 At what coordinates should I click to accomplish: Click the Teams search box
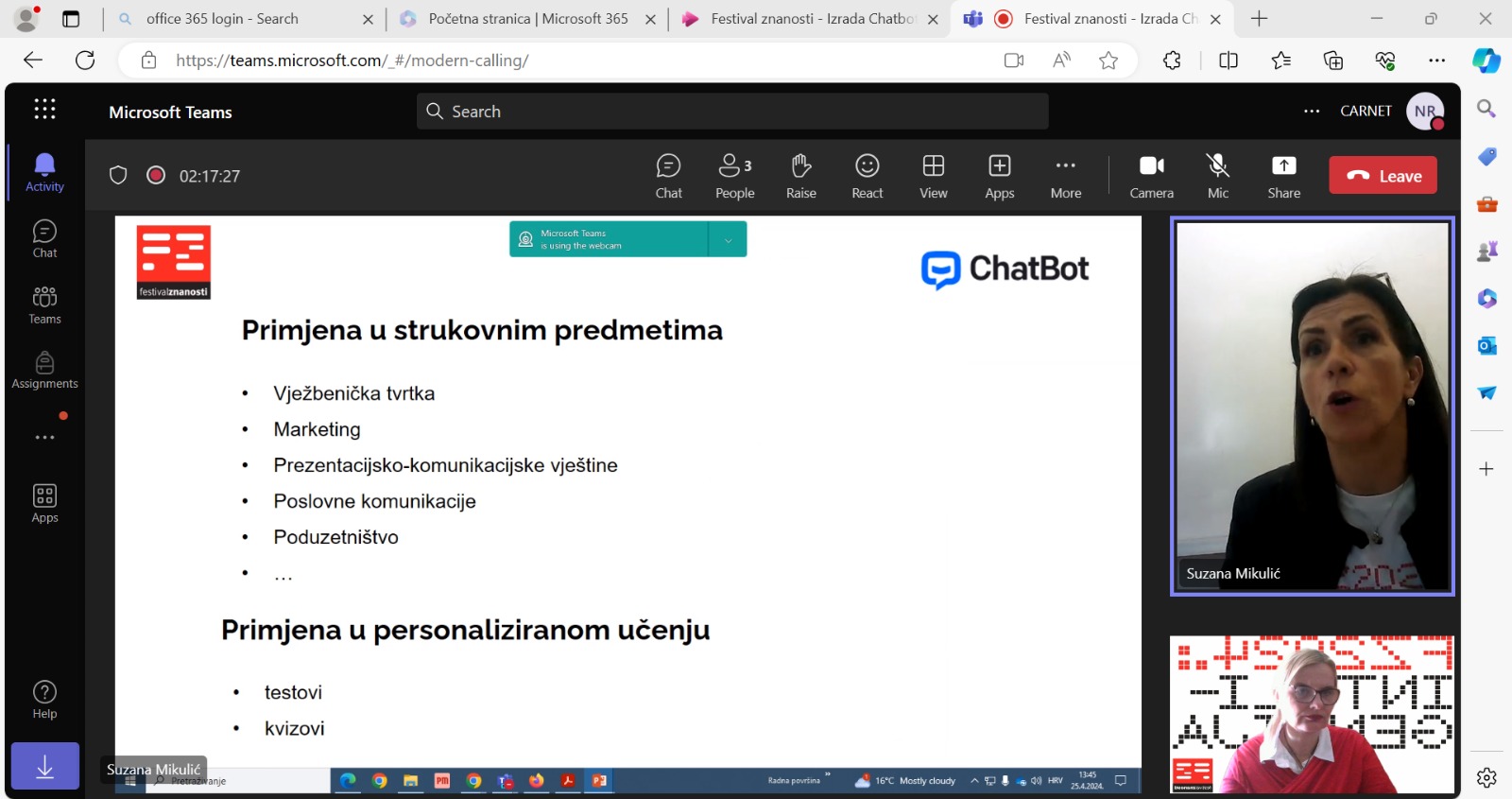[x=732, y=111]
